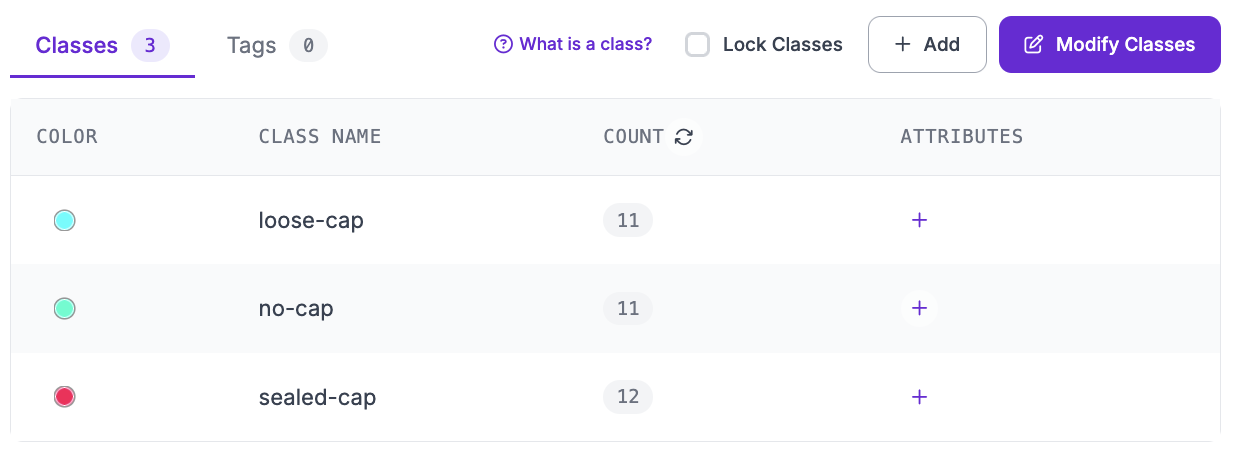Click the count badge for sealed-cap
This screenshot has width=1234, height=458.
point(628,397)
